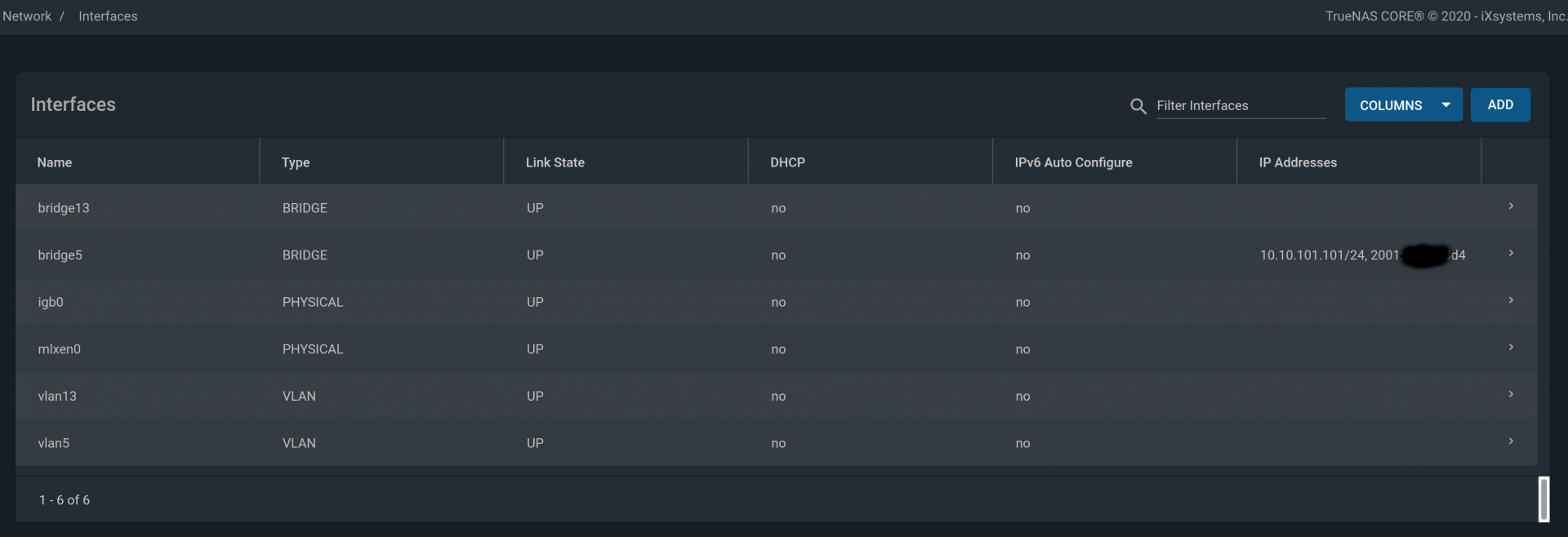Expand the bridge5 row chevron
The image size is (1568, 537).
[x=1511, y=254]
